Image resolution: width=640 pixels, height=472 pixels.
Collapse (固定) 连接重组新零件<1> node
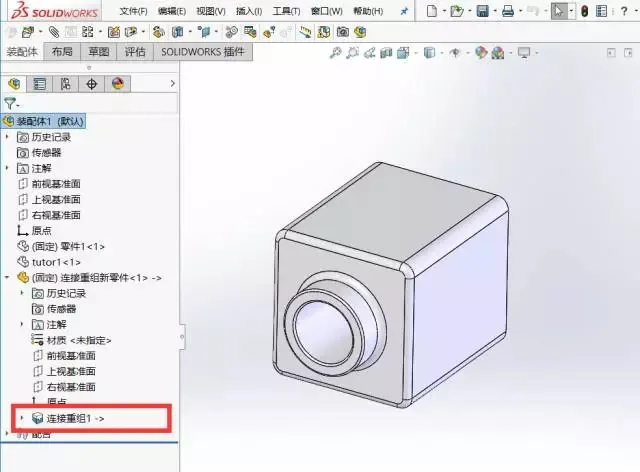click(7, 278)
